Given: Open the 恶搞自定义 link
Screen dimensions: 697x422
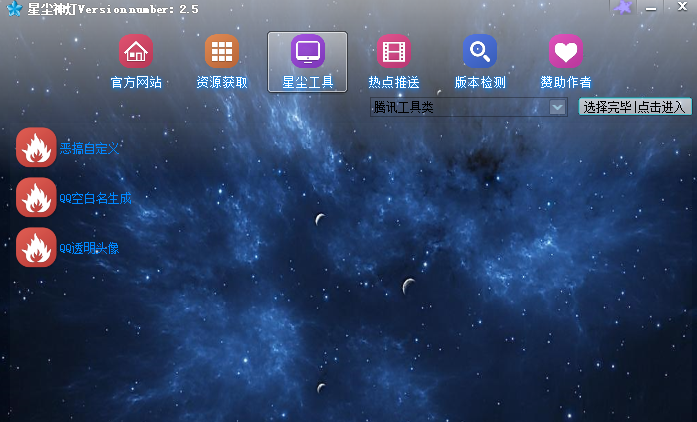Looking at the screenshot, I should pos(89,148).
